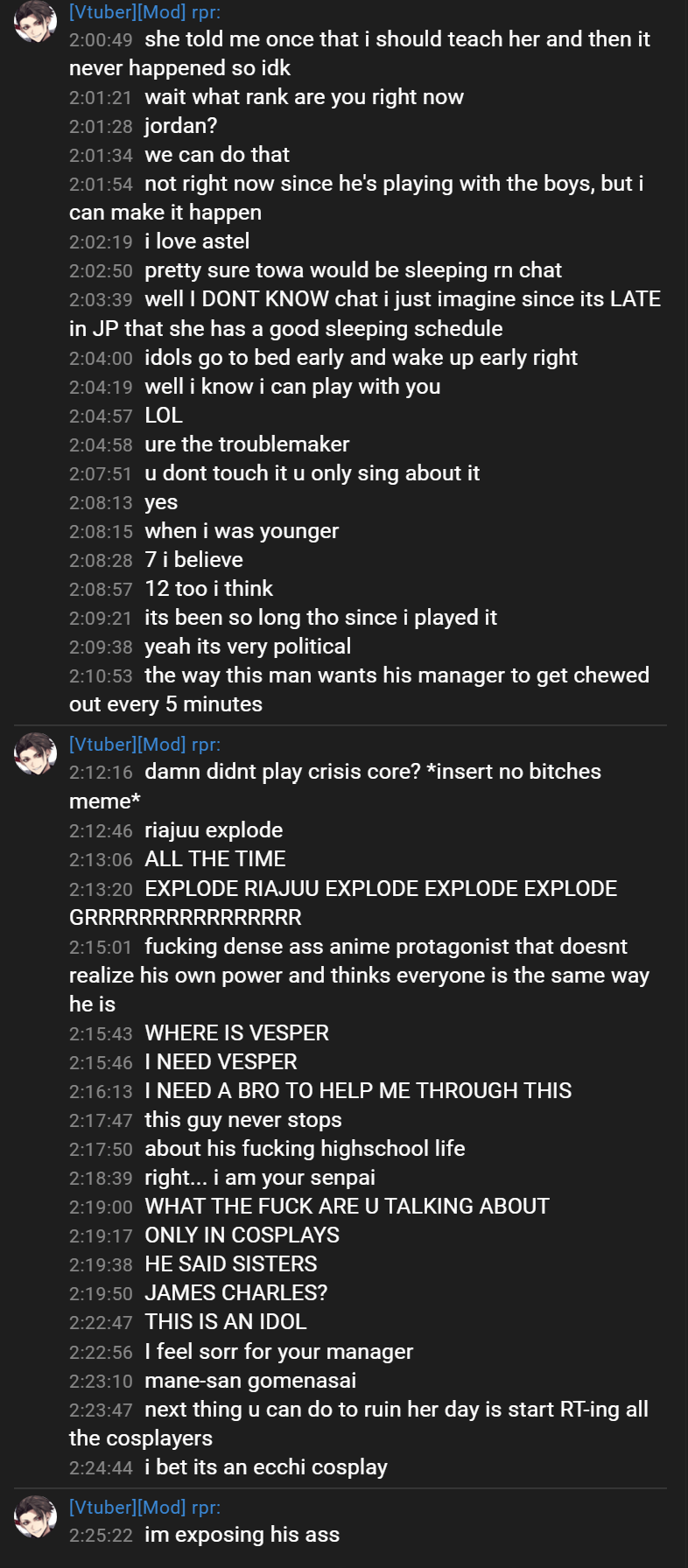Jump to the 2:19:50 JAMES CHARLES timestamp
The height and width of the screenshot is (1568, 688).
101,1294
